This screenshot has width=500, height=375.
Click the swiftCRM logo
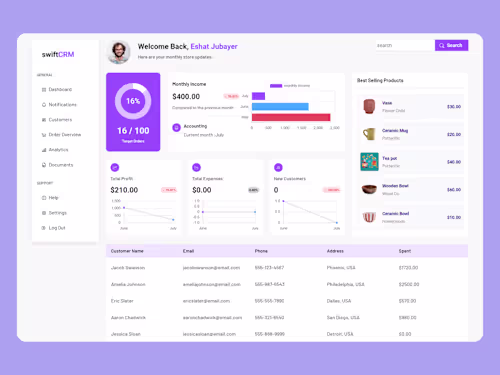click(58, 54)
